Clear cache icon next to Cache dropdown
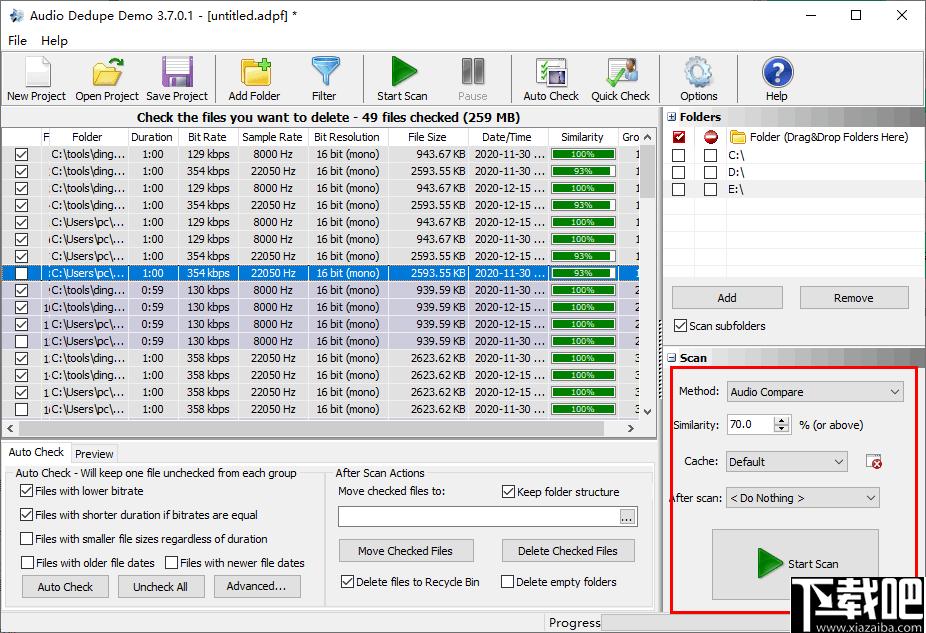Image resolution: width=926 pixels, height=633 pixels. click(x=873, y=462)
